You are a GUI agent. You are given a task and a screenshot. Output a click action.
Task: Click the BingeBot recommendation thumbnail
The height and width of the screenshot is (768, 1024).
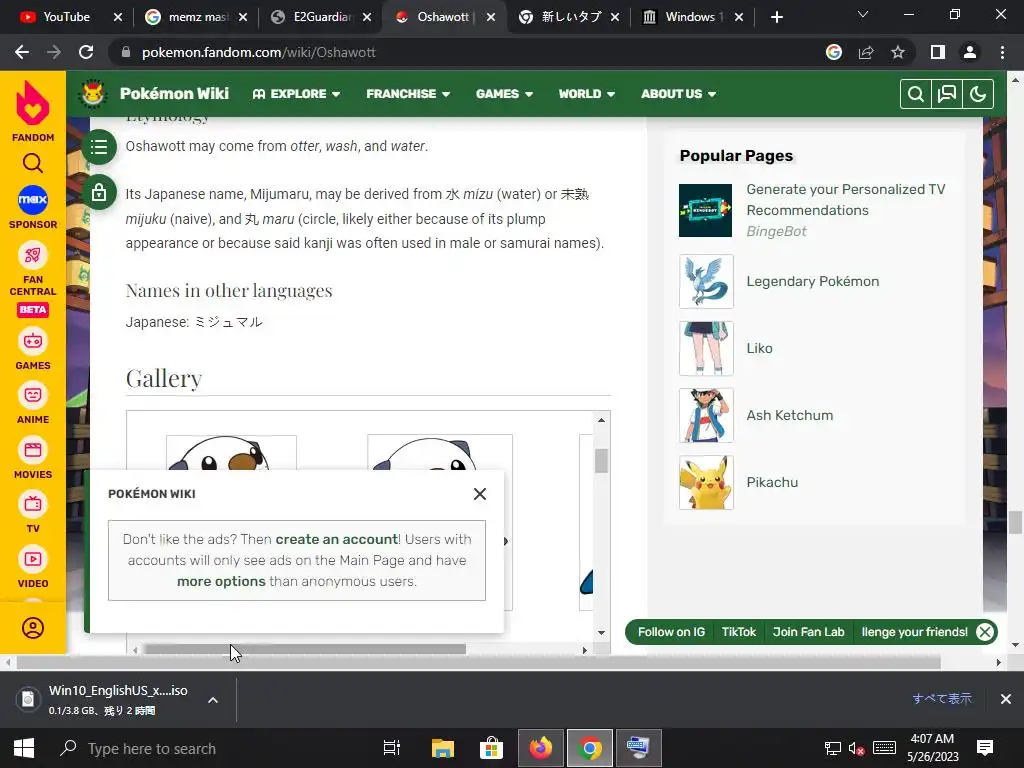pos(705,210)
